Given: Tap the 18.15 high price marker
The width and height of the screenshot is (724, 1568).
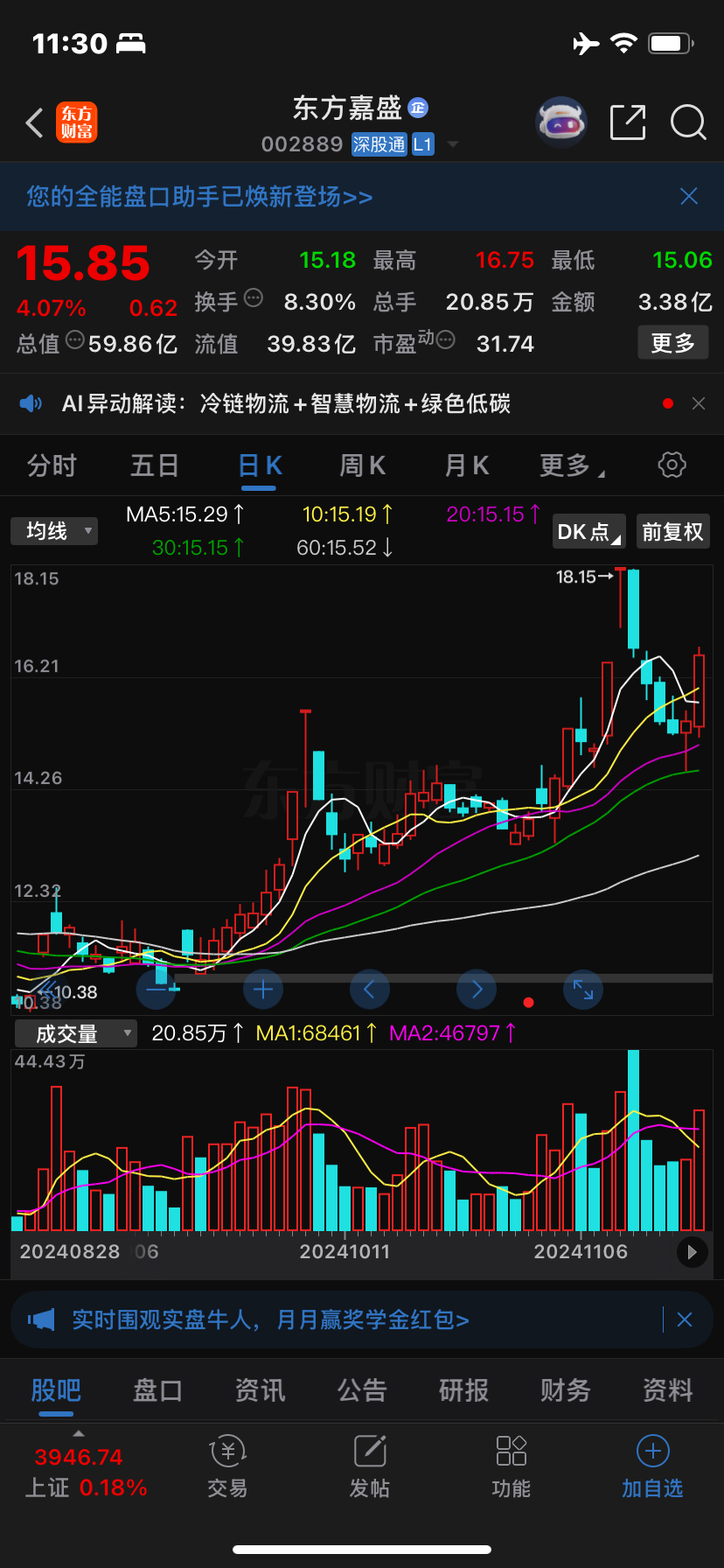Looking at the screenshot, I should 585,577.
